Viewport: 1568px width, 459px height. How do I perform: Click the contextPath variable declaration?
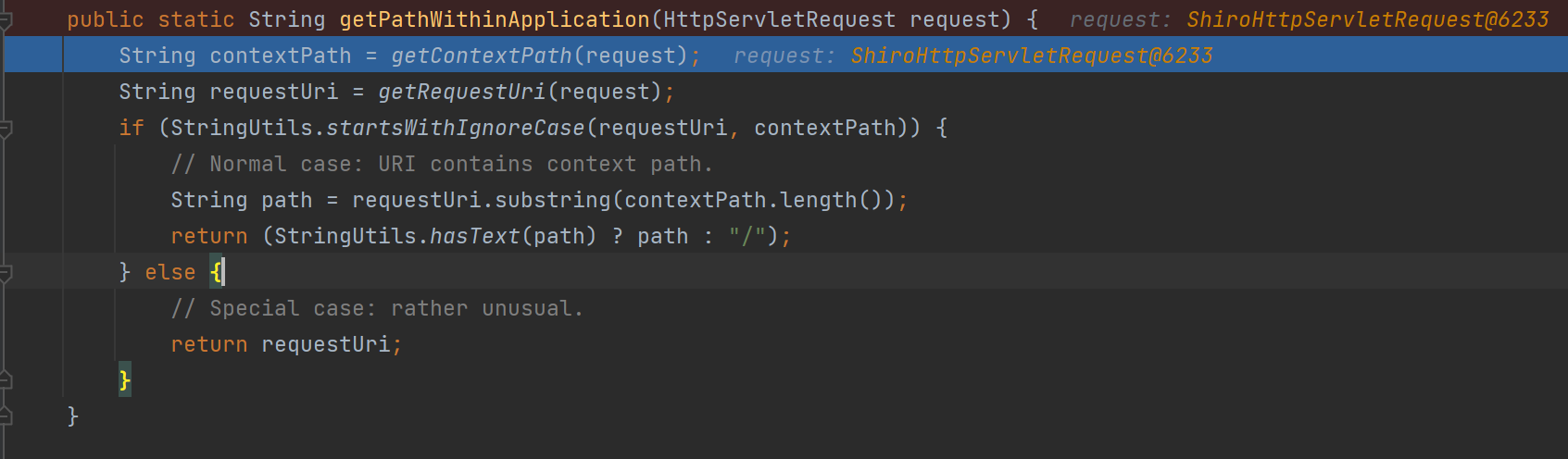tap(280, 56)
